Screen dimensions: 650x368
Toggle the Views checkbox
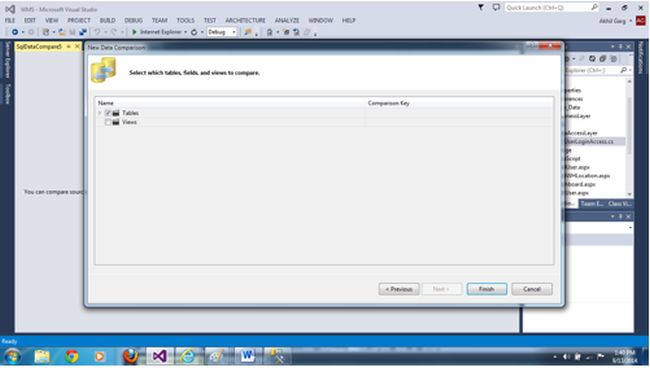(x=108, y=122)
